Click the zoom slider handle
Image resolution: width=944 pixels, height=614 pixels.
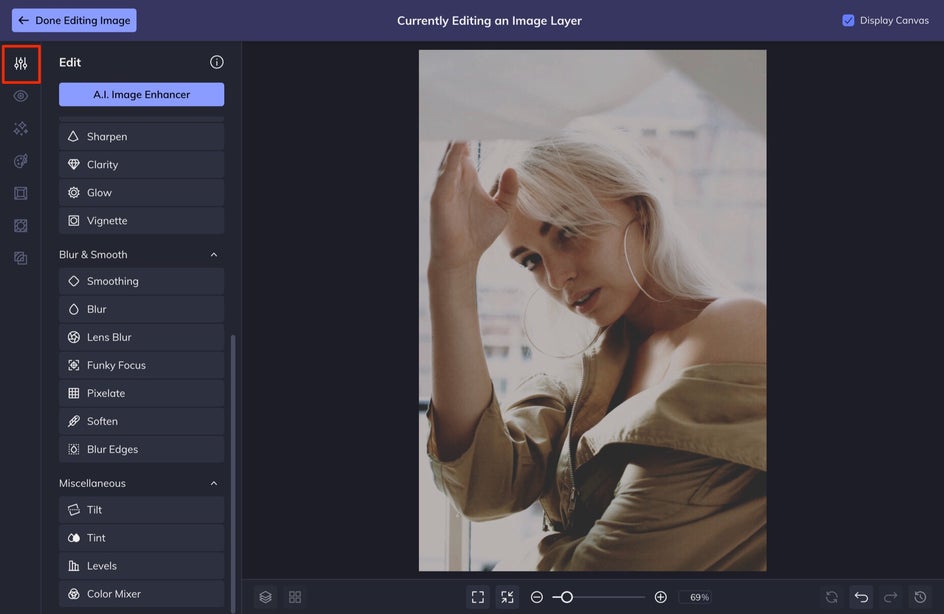(566, 597)
